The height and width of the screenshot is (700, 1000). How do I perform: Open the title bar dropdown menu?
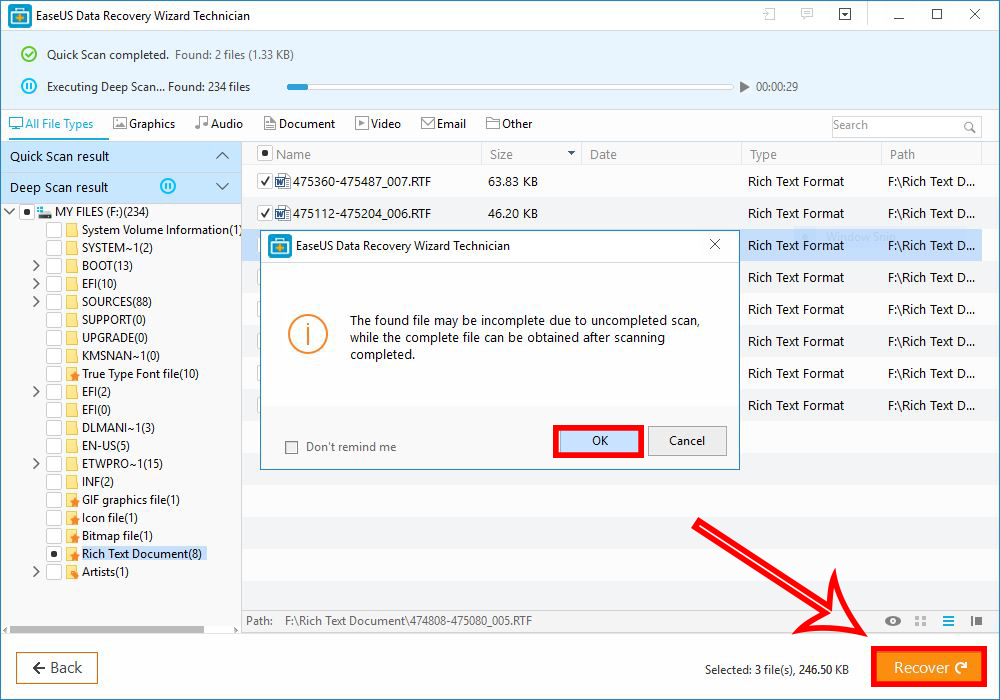click(845, 15)
